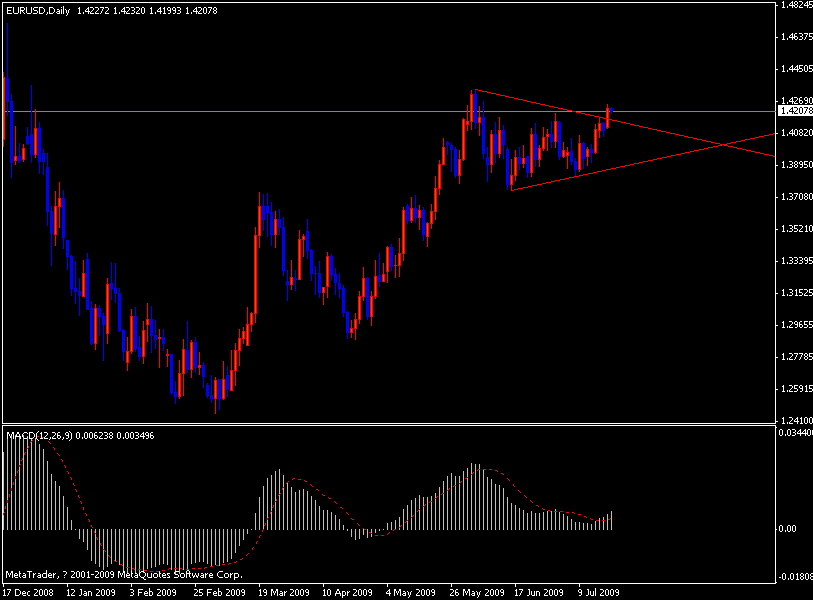The image size is (813, 600).
Task: Click the EURUSD,Daily chart title
Action: (x=38, y=10)
